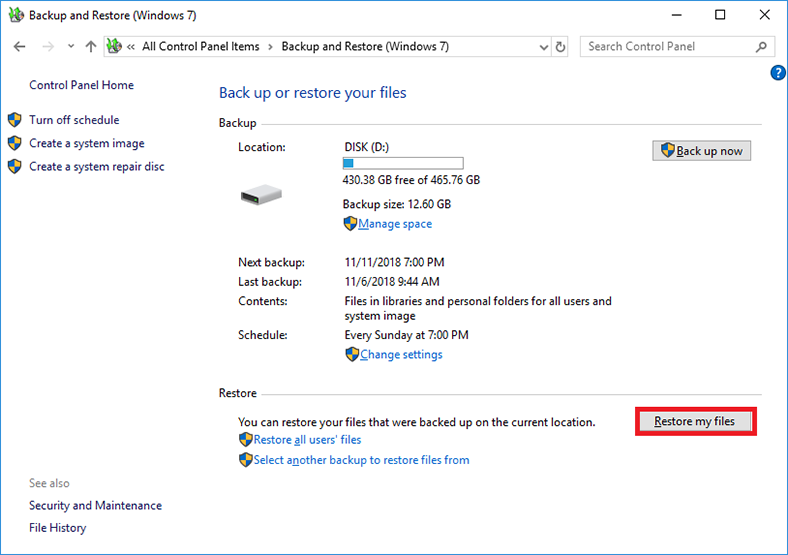The height and width of the screenshot is (555, 788).
Task: Click the 'DISK (D:)' location text
Action: 367,147
